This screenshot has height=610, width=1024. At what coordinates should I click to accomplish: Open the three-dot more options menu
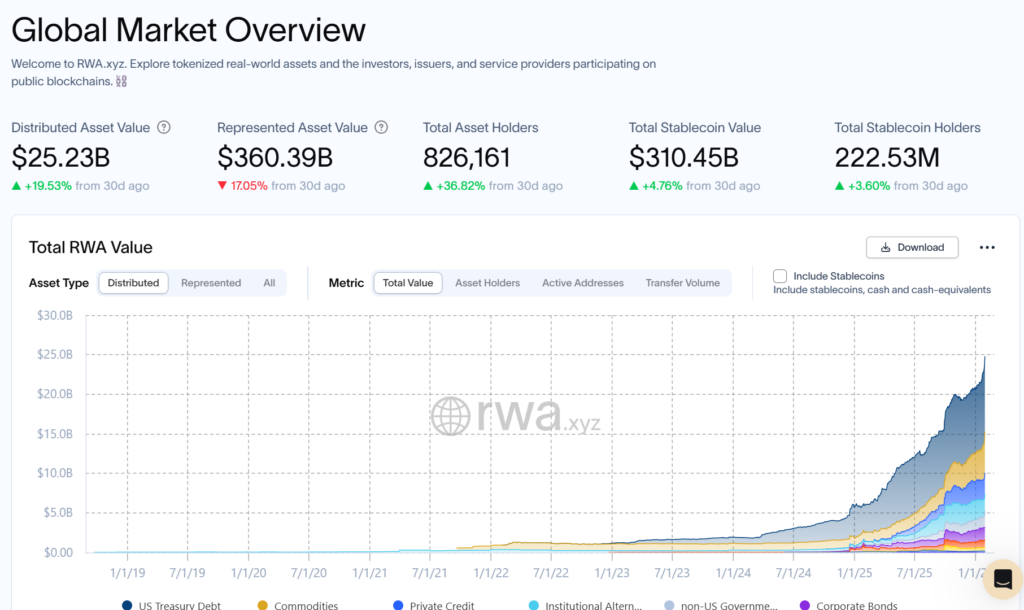(987, 248)
